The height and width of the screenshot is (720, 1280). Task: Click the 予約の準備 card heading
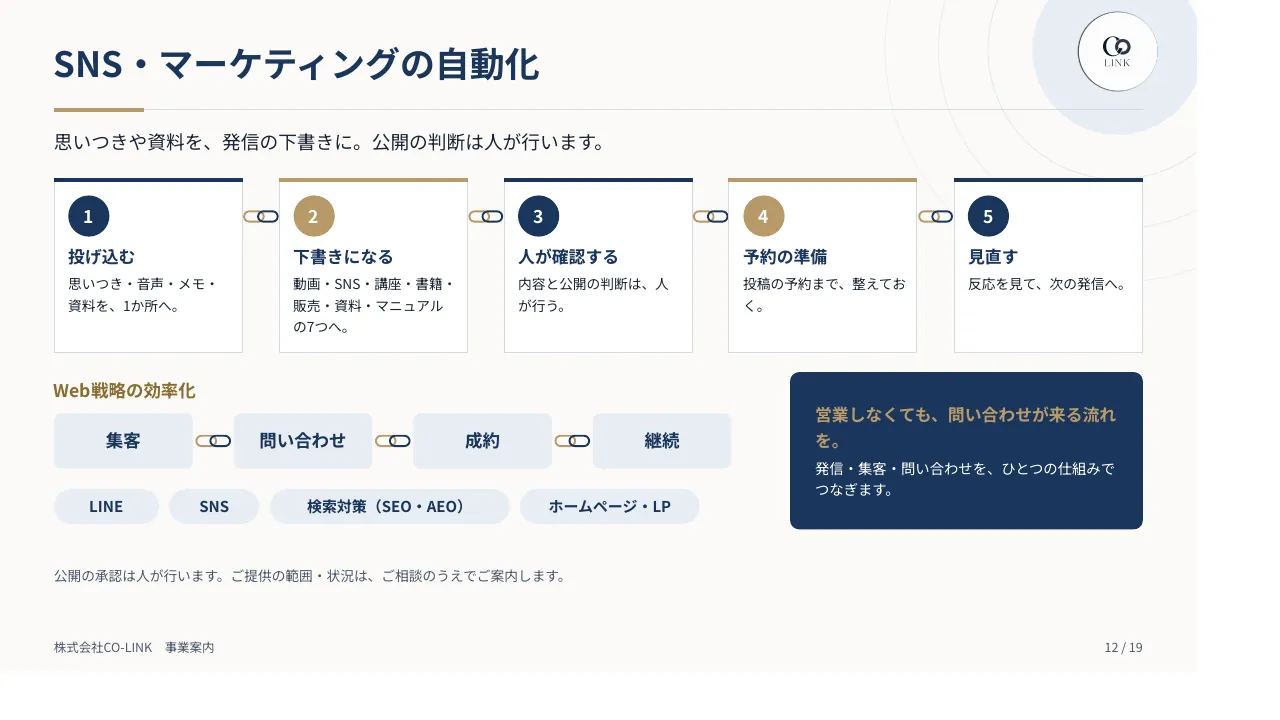[785, 257]
